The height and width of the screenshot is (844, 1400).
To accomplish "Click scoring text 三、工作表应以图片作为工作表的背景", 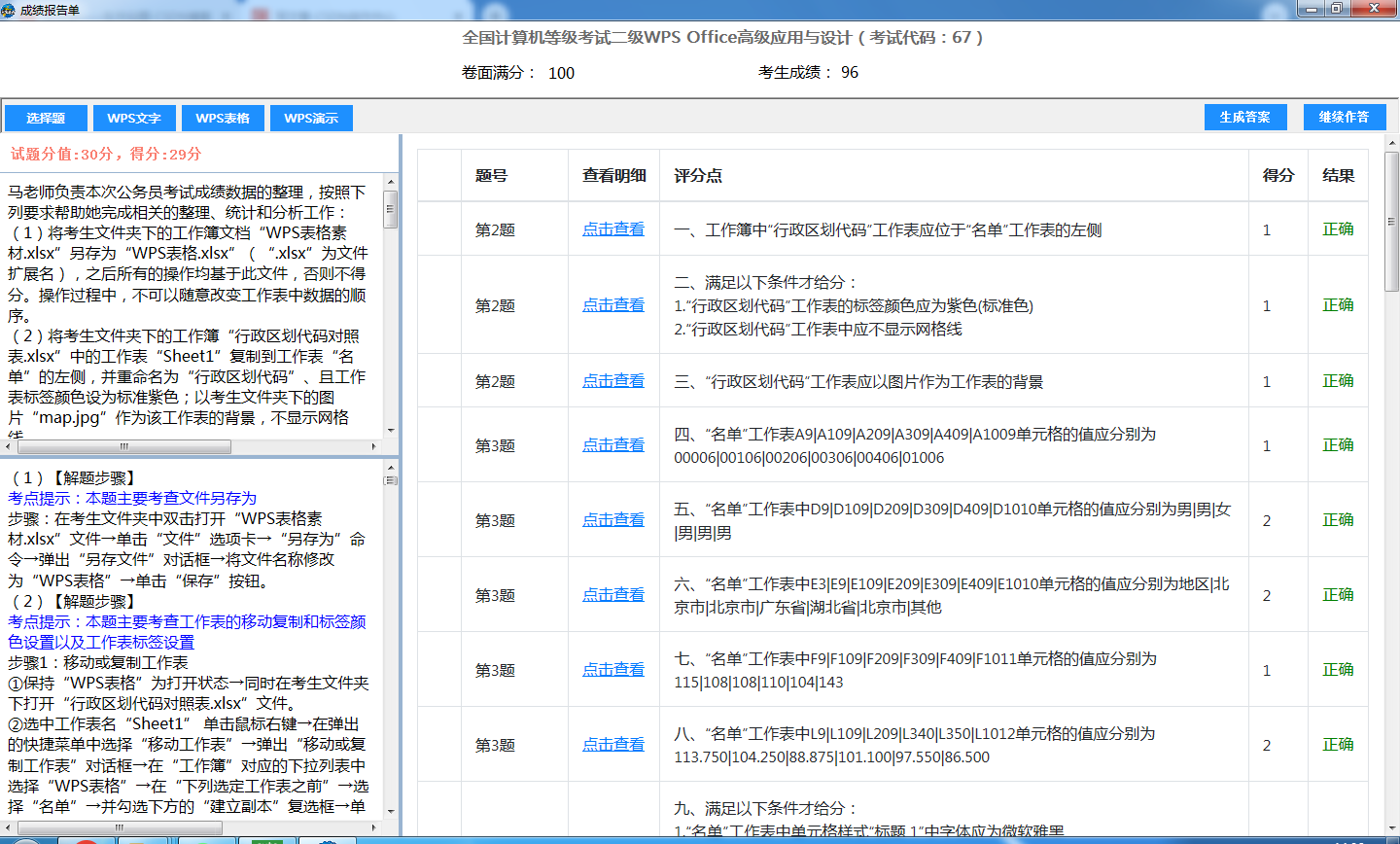I will click(858, 382).
